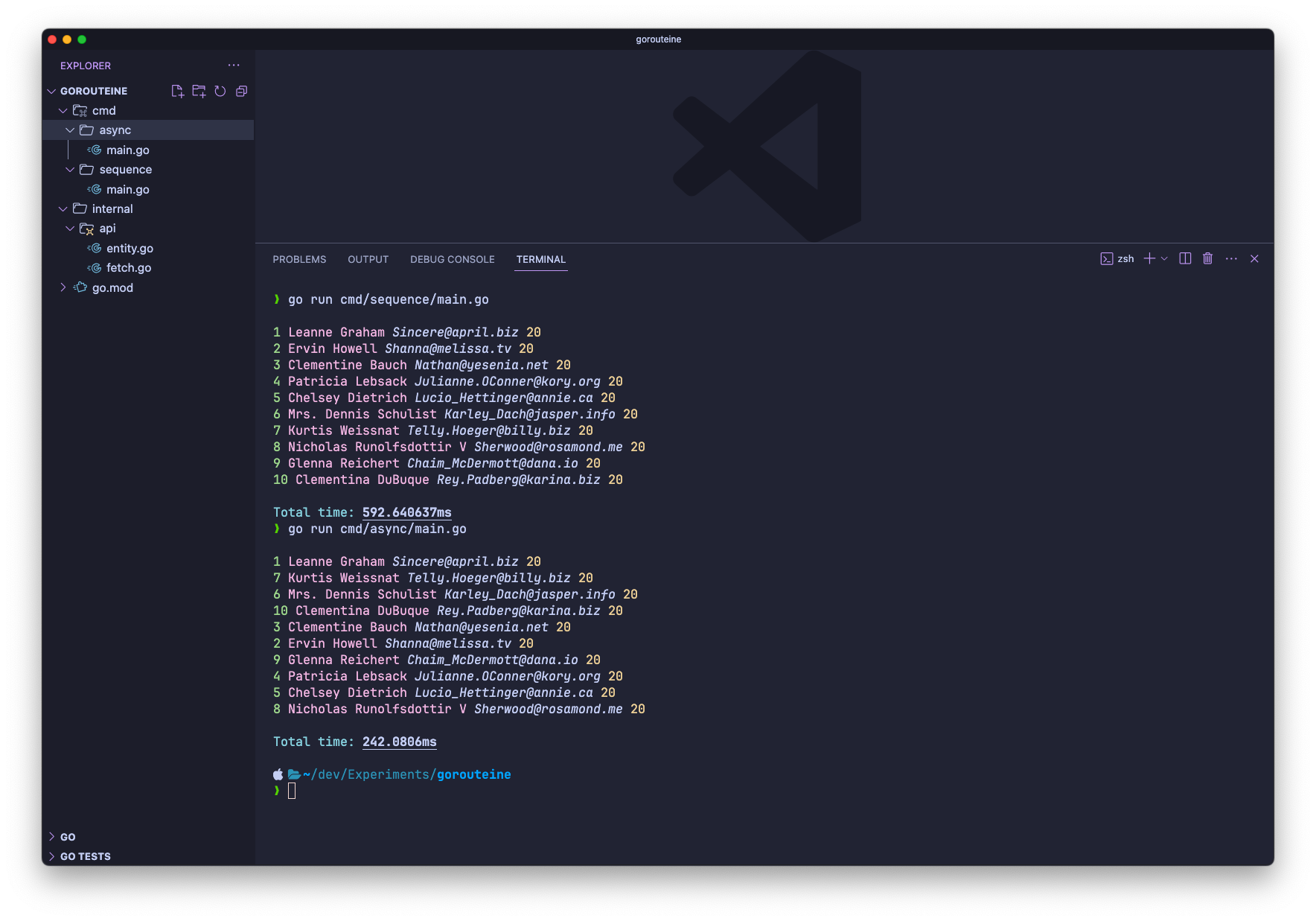The image size is (1316, 921).
Task: Split the terminal panel
Action: 1185,258
